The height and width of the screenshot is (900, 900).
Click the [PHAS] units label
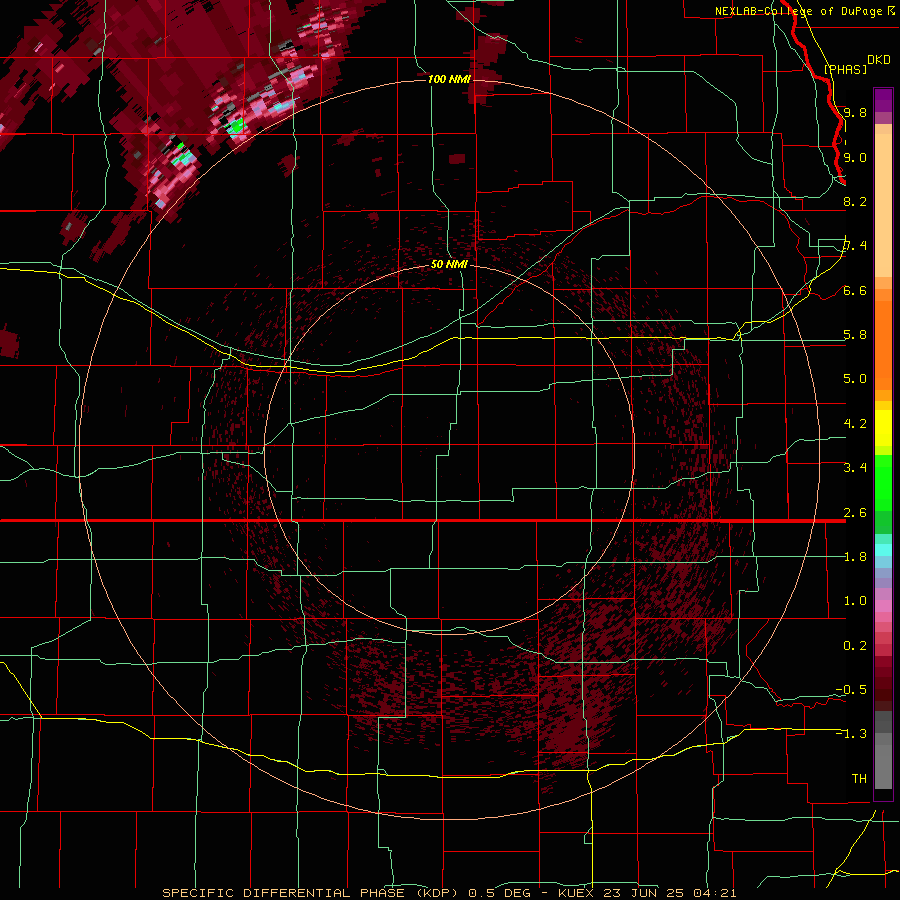pyautogui.click(x=845, y=70)
